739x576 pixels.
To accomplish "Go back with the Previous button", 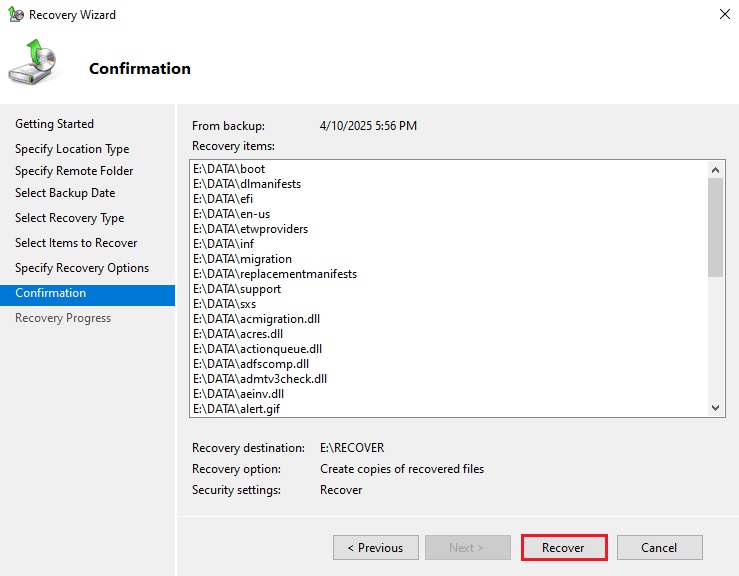I will [375, 547].
